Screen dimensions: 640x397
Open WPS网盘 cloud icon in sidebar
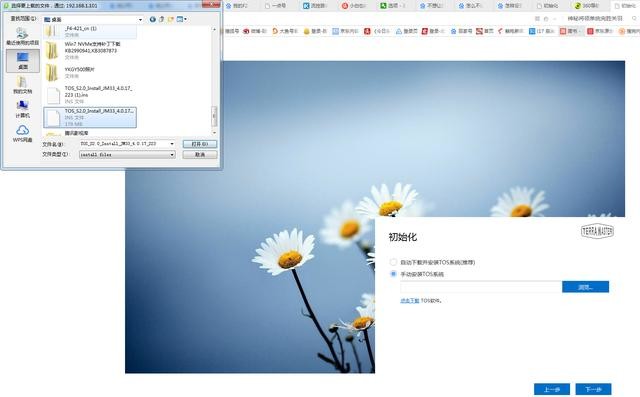click(22, 134)
